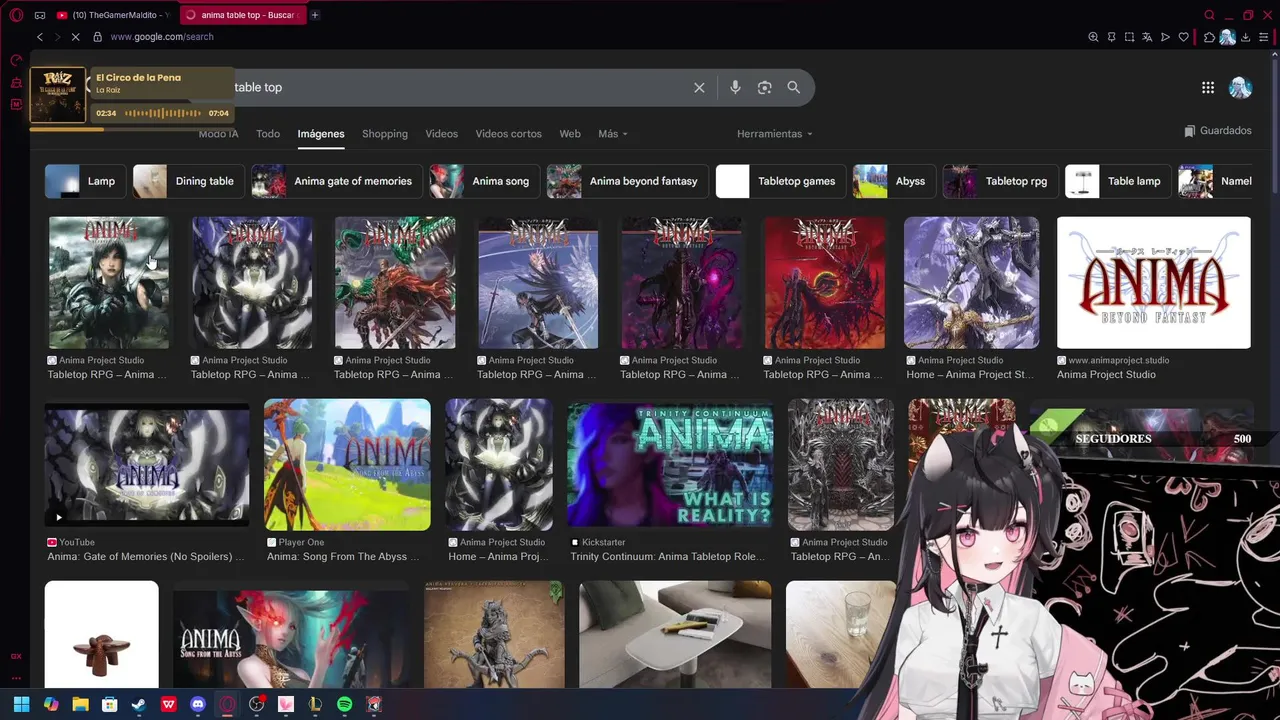Filter by the Dining table chip

point(188,181)
